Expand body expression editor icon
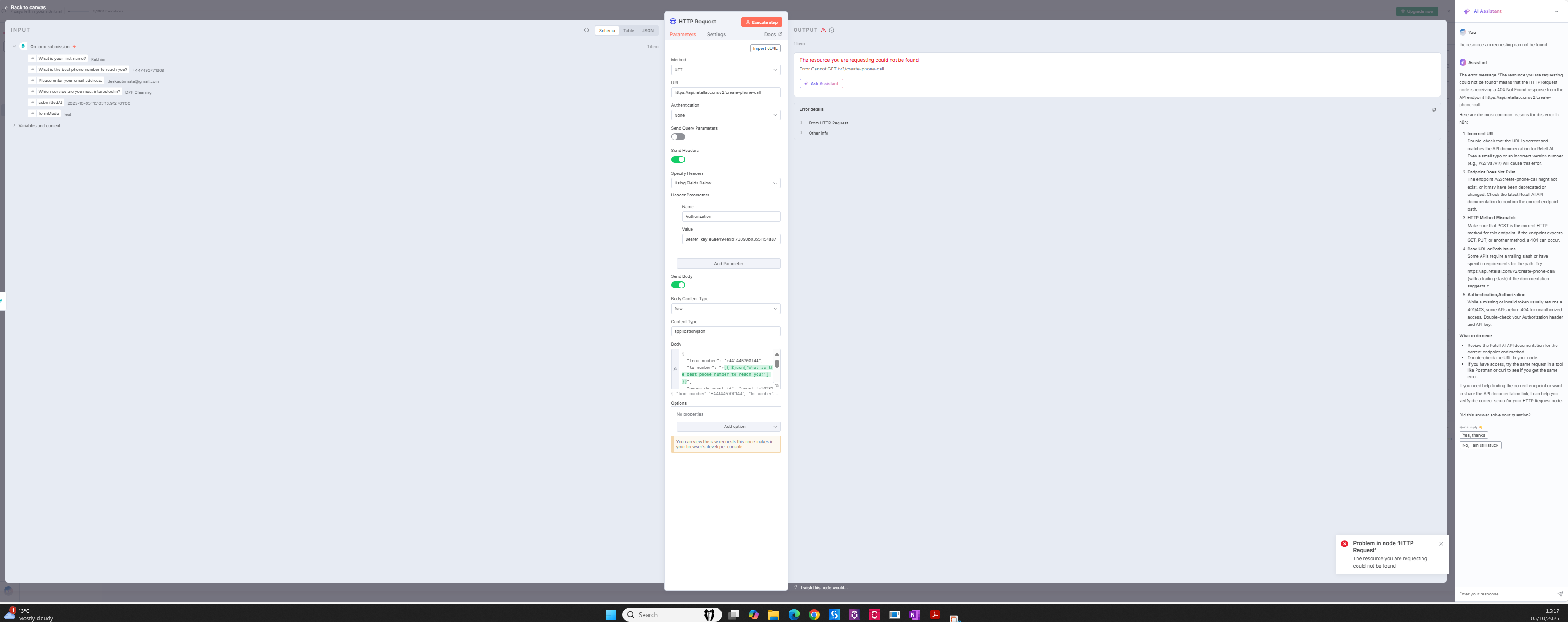The image size is (1568, 622). (777, 385)
